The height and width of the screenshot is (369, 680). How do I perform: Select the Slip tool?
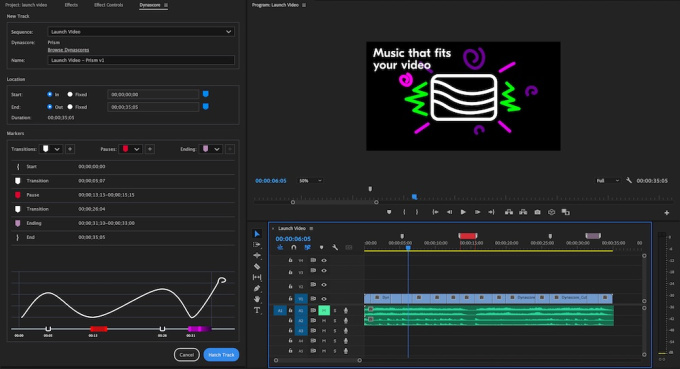coord(257,277)
